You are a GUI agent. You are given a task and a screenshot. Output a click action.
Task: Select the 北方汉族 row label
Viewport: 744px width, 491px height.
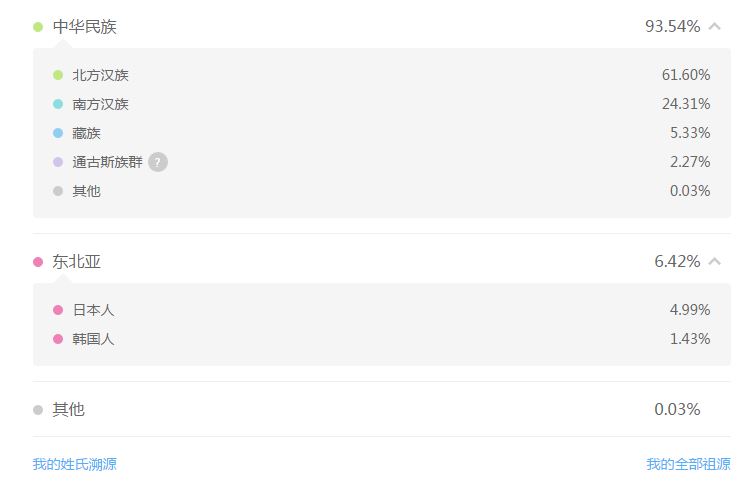pos(100,75)
